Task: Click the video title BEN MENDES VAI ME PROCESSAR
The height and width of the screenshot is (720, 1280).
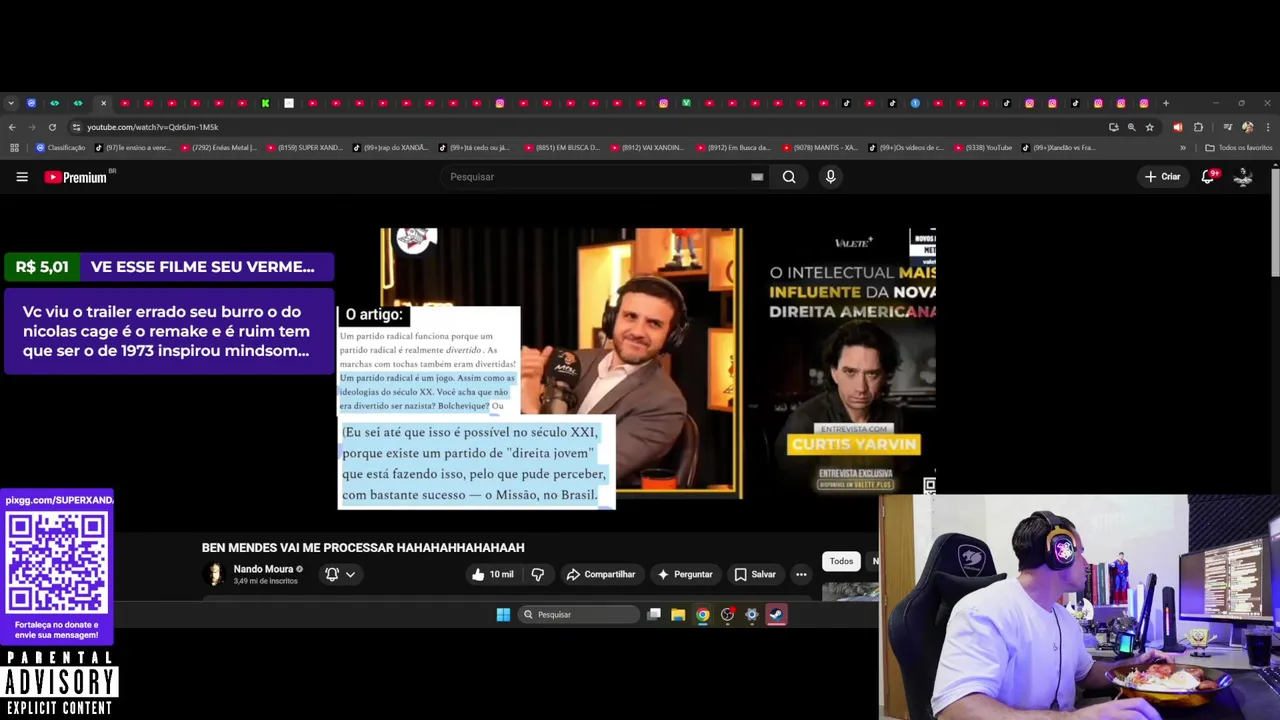Action: point(363,548)
